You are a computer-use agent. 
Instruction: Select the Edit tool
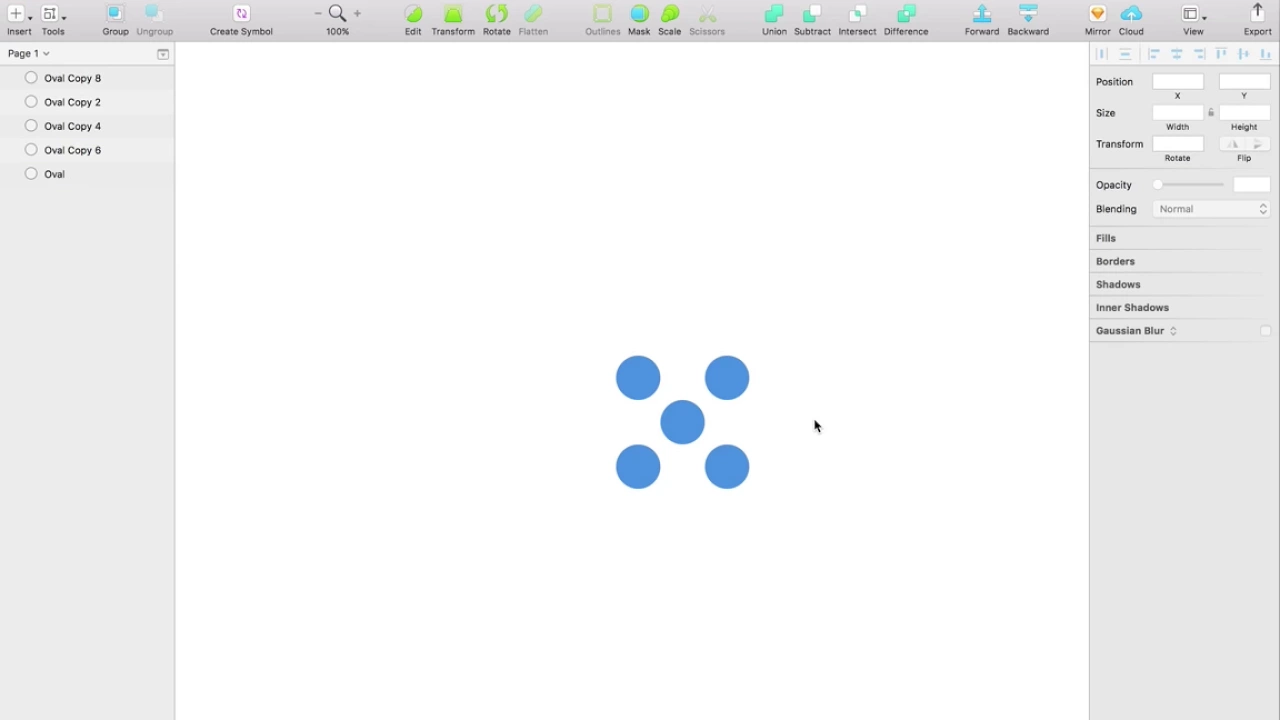[413, 19]
